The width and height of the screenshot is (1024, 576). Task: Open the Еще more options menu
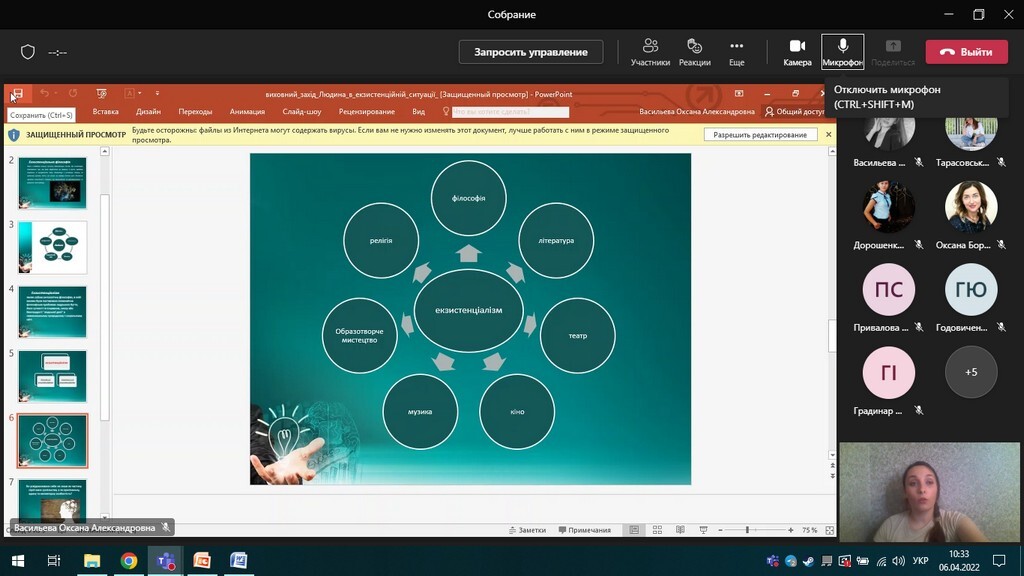[x=737, y=51]
